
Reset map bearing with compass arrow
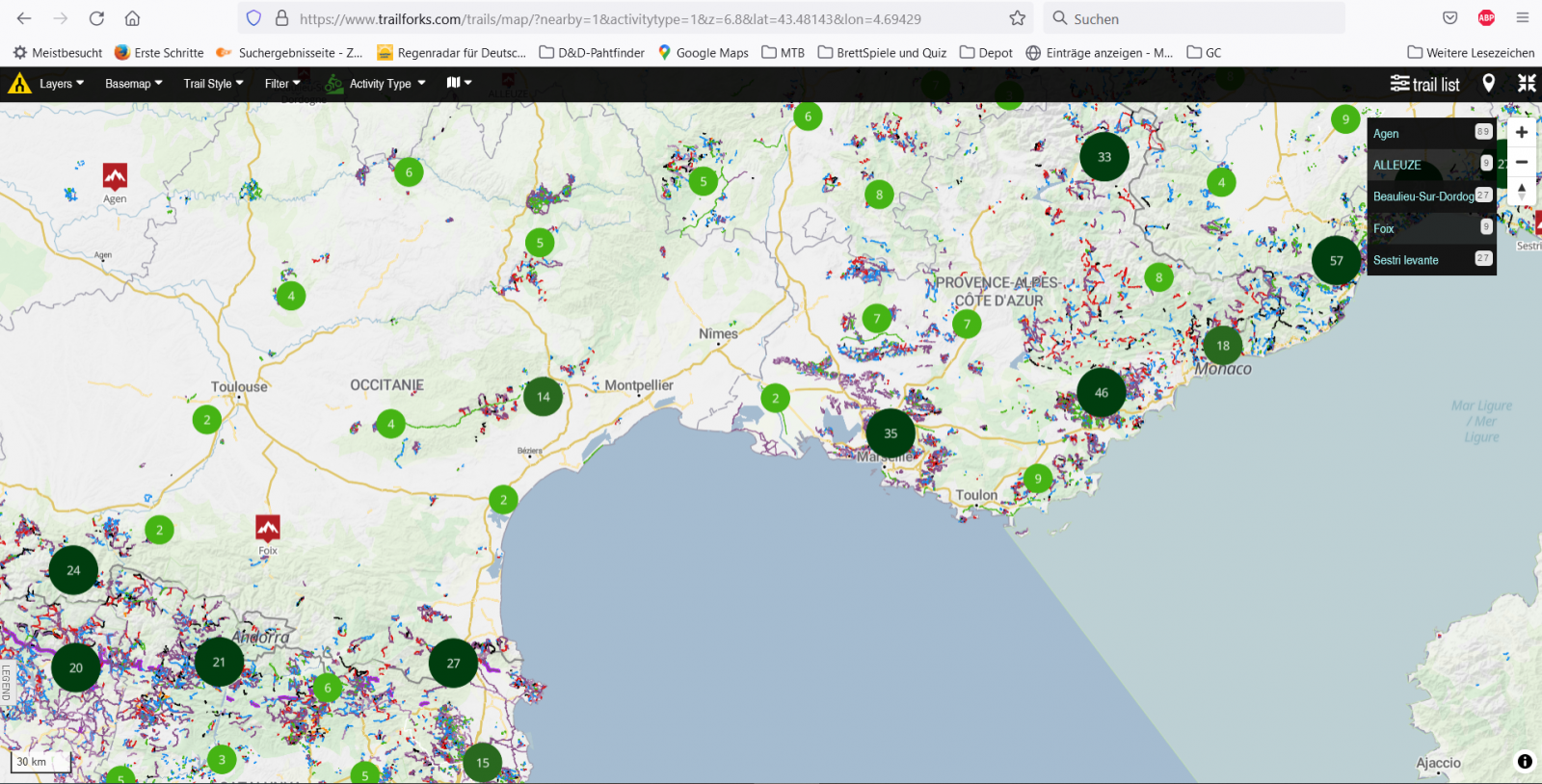(x=1522, y=191)
